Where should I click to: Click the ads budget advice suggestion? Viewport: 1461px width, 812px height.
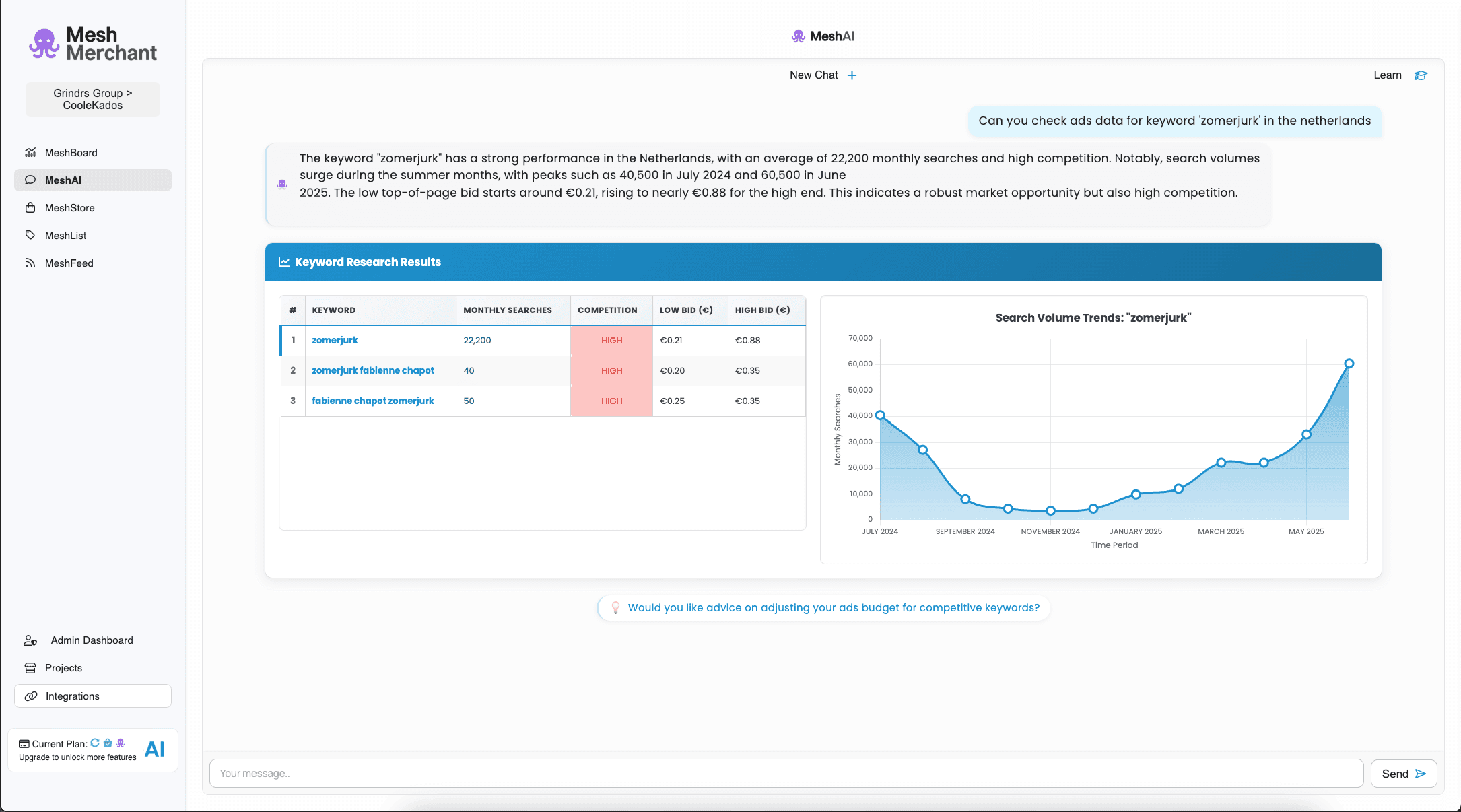(x=833, y=608)
